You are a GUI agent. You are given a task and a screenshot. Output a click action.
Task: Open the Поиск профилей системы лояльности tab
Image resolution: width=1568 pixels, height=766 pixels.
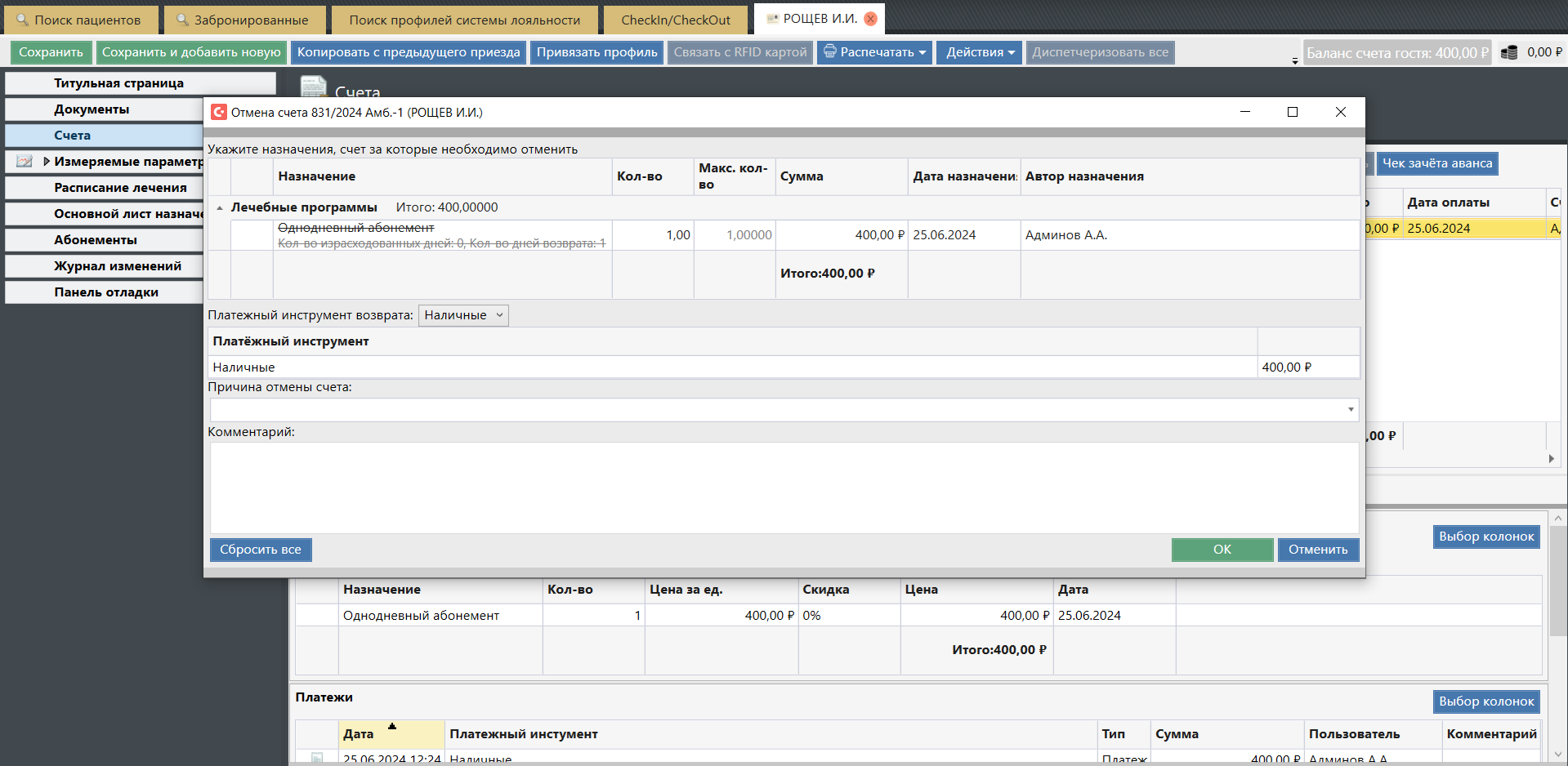tap(464, 20)
